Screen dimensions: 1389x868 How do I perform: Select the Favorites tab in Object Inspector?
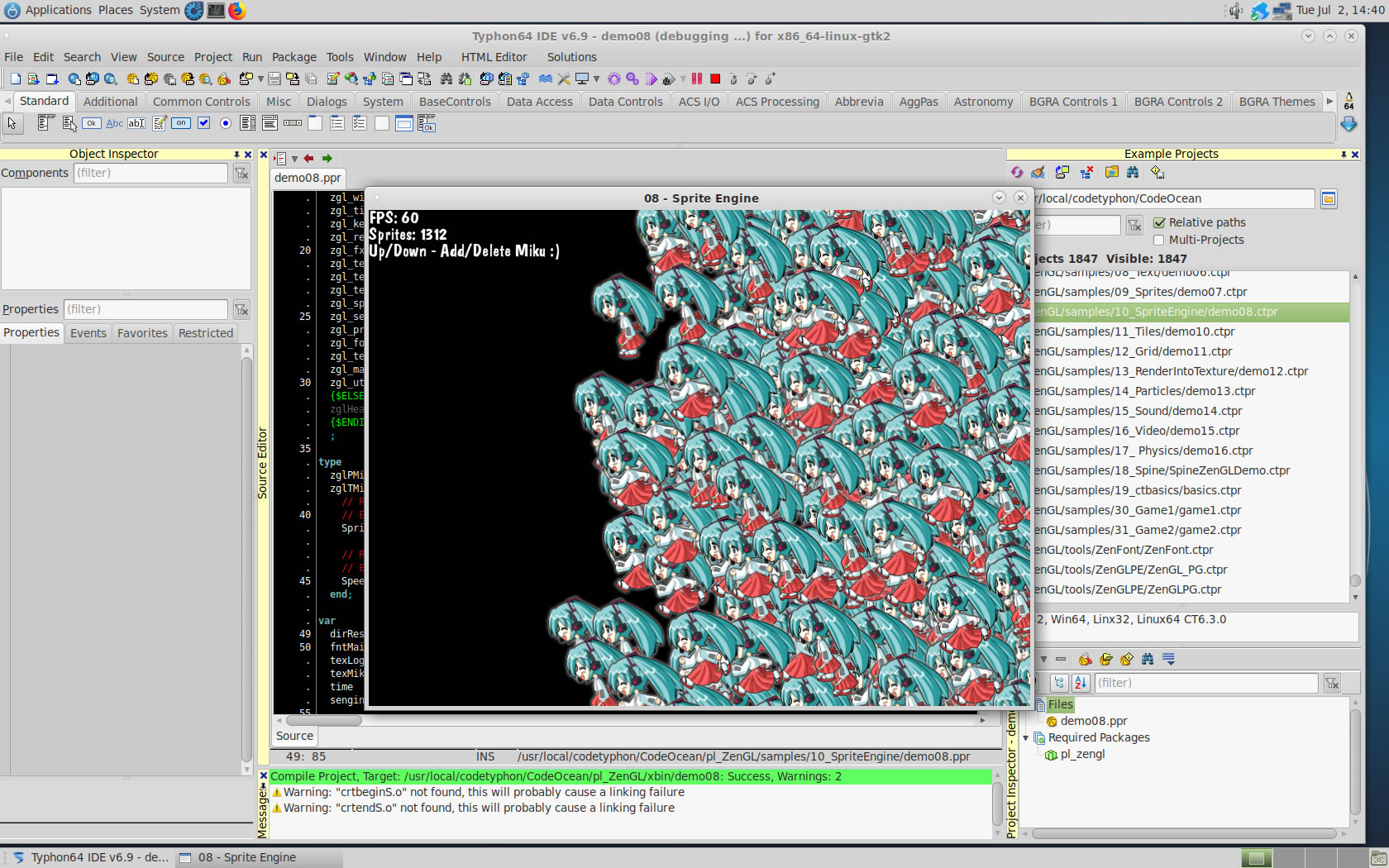click(142, 333)
